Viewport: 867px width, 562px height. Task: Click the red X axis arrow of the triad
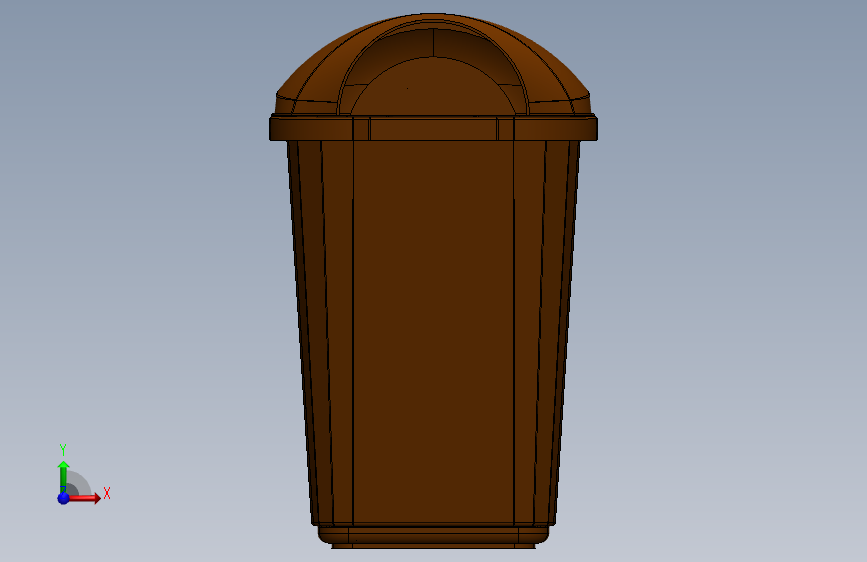point(84,498)
